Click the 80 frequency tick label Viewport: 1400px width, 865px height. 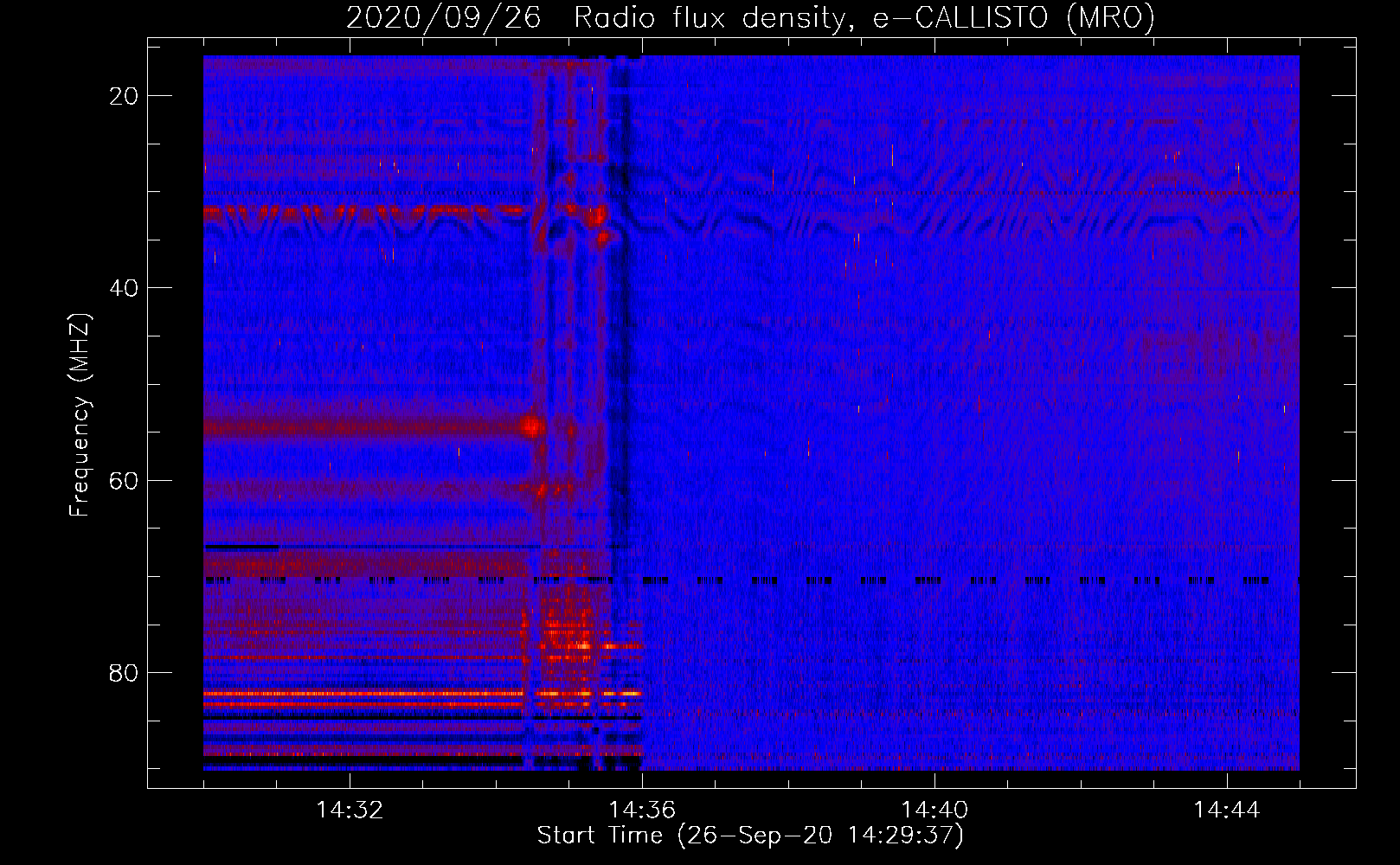(x=125, y=672)
